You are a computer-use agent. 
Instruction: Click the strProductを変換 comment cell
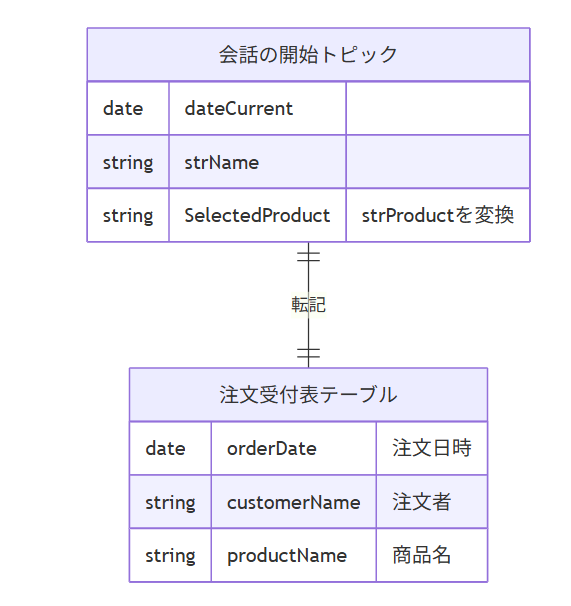pyautogui.click(x=438, y=215)
